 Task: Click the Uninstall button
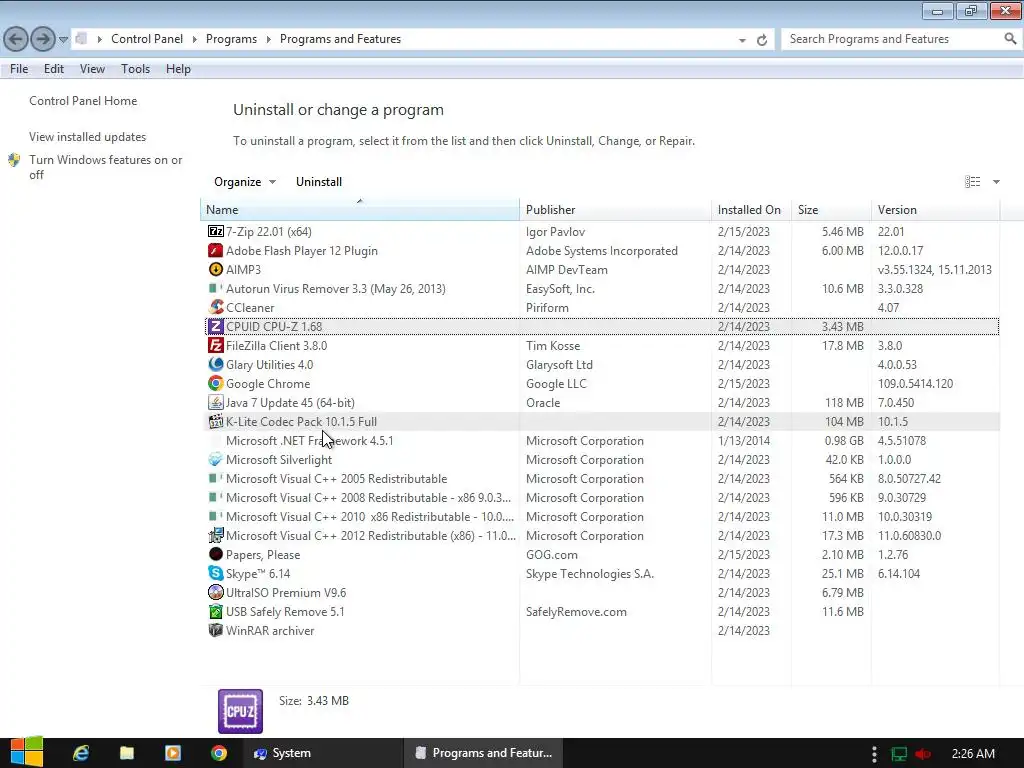(319, 182)
